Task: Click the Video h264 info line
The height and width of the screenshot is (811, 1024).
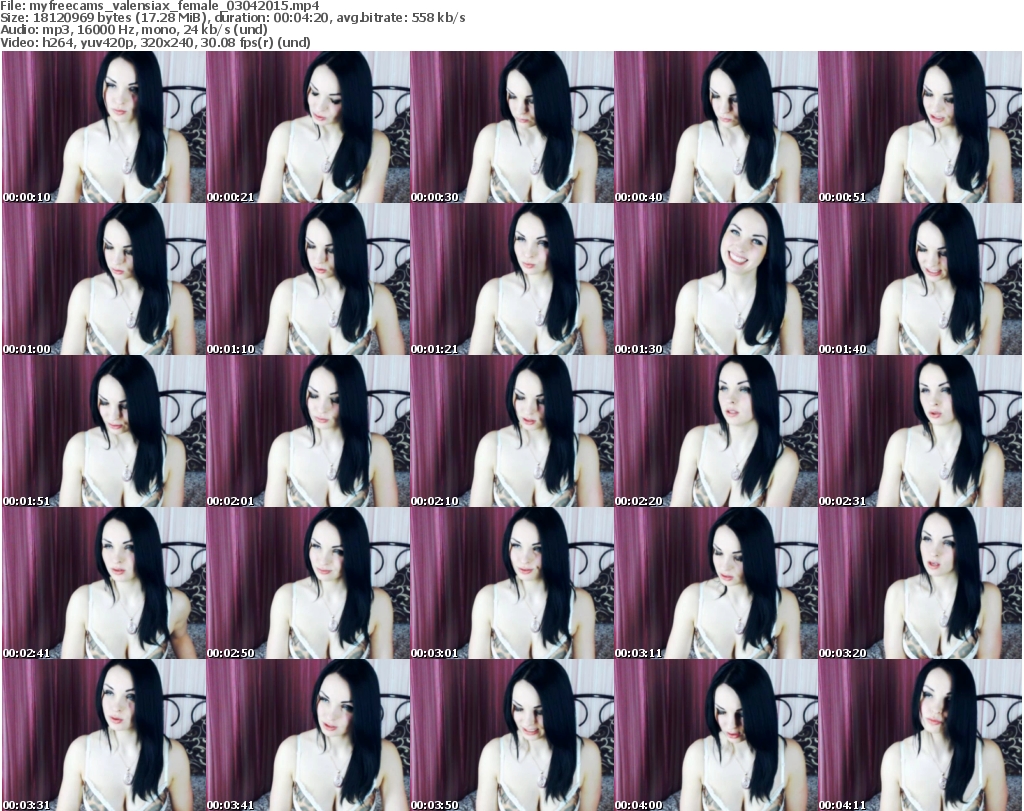Action: (155, 42)
